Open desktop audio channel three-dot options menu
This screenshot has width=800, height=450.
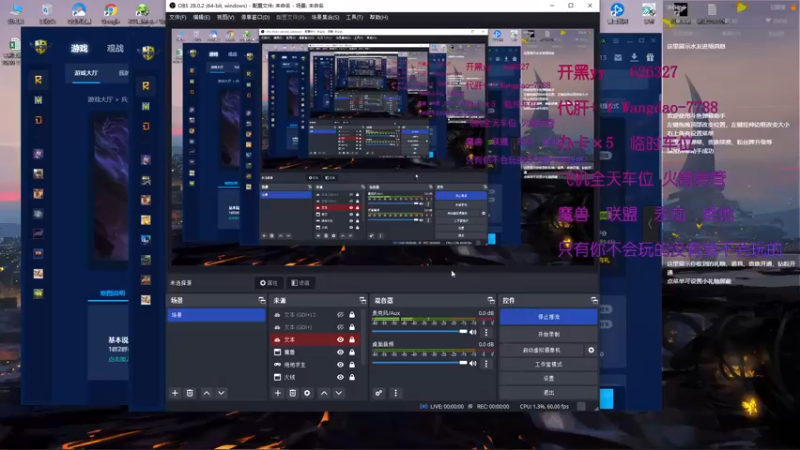click(x=486, y=363)
